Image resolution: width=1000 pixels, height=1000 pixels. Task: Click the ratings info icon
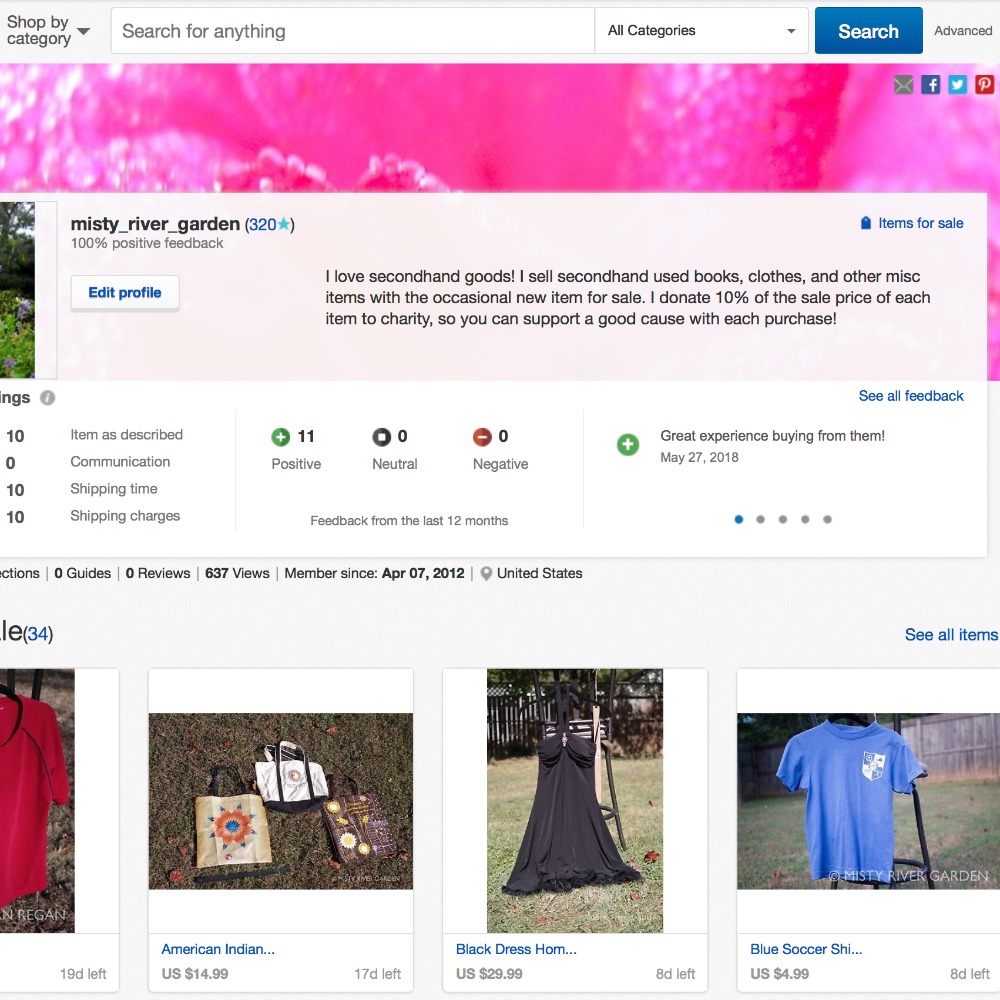tap(48, 398)
